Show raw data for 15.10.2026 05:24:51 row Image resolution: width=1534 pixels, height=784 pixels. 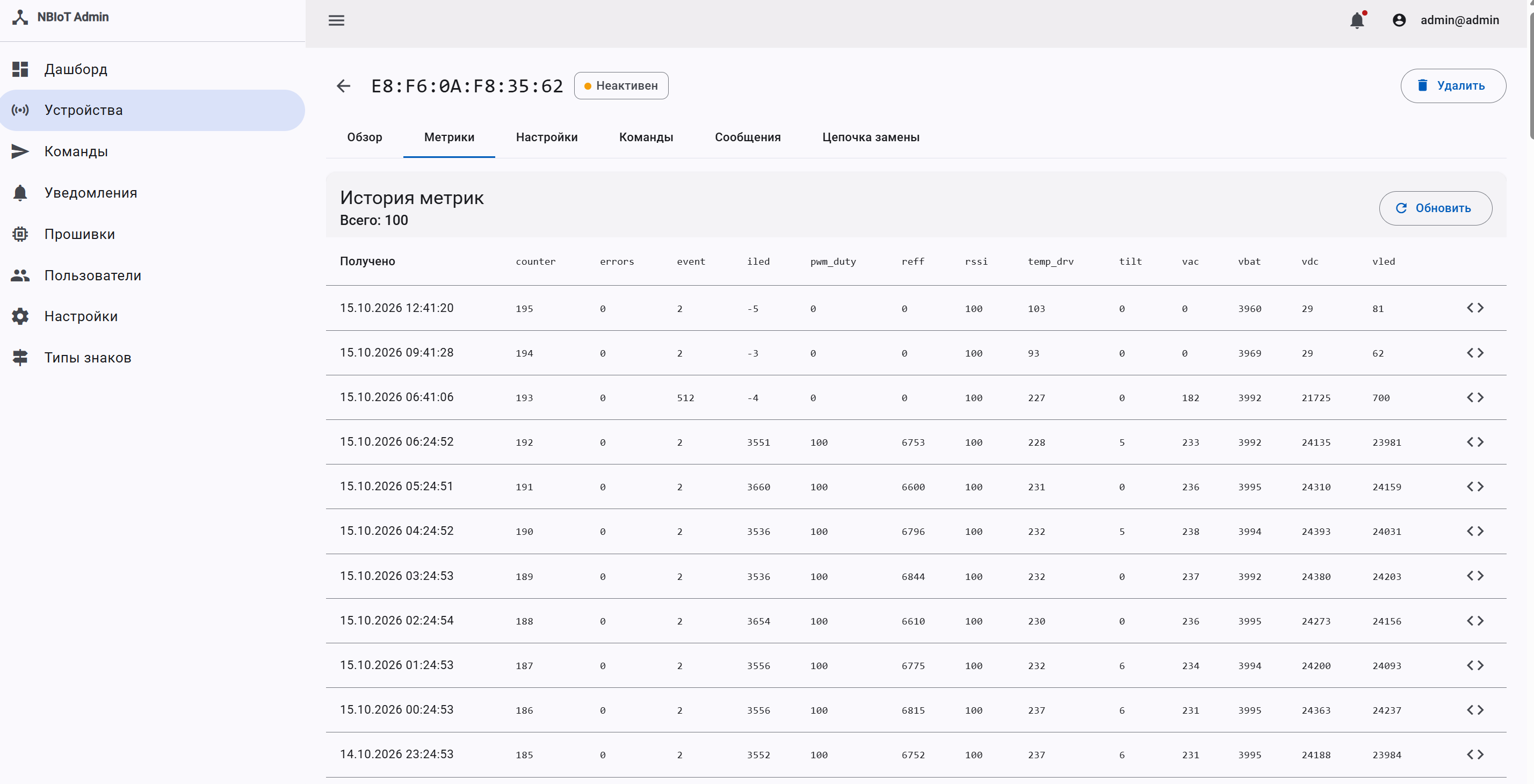1475,487
